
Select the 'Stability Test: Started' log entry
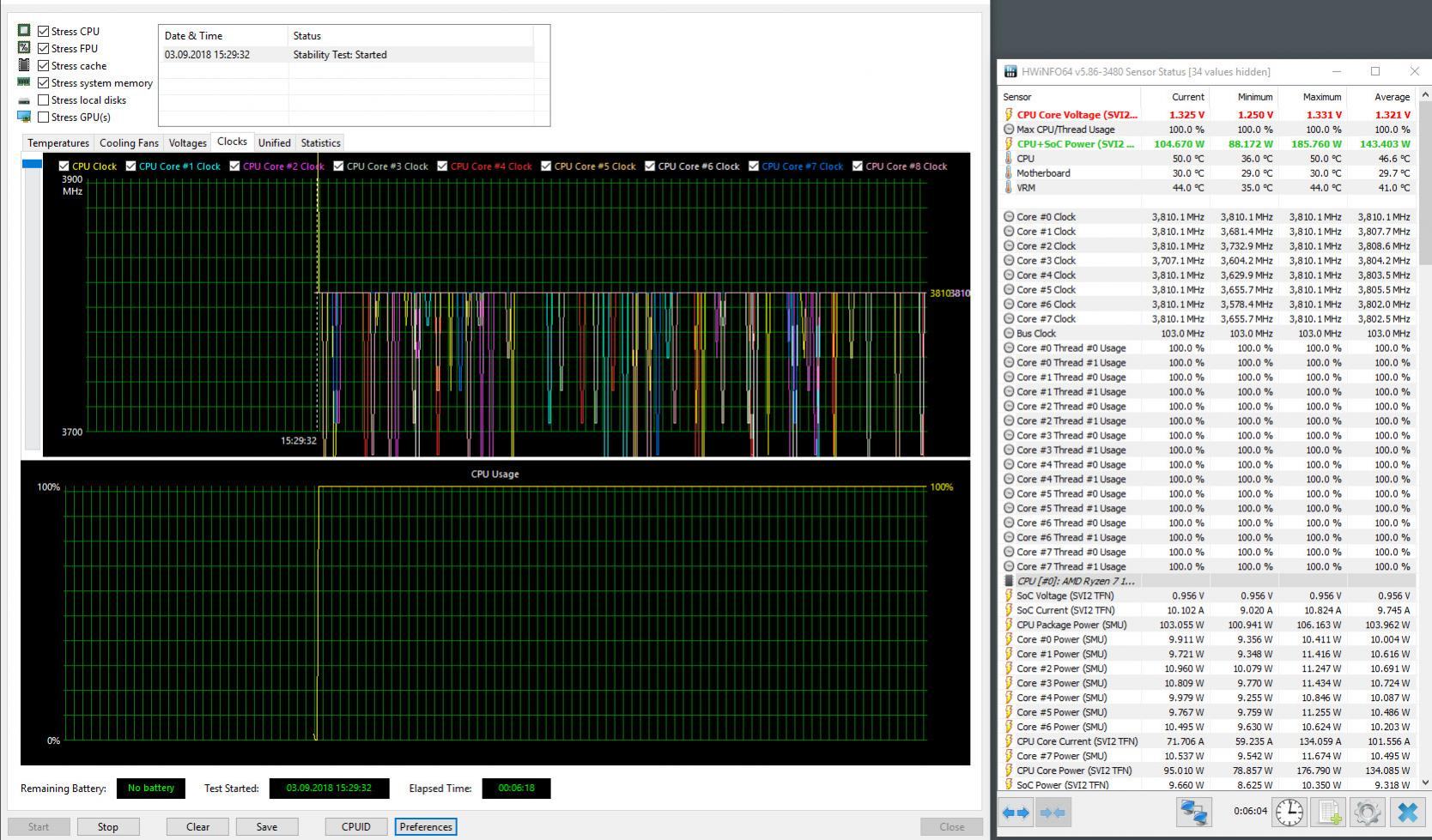pyautogui.click(x=346, y=54)
